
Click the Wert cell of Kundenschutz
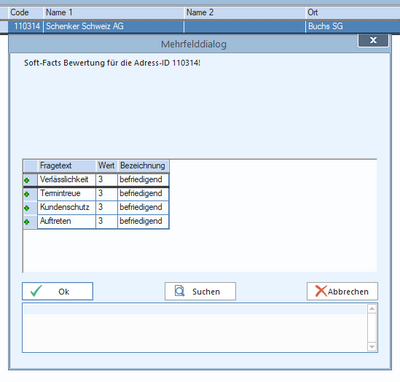107,207
